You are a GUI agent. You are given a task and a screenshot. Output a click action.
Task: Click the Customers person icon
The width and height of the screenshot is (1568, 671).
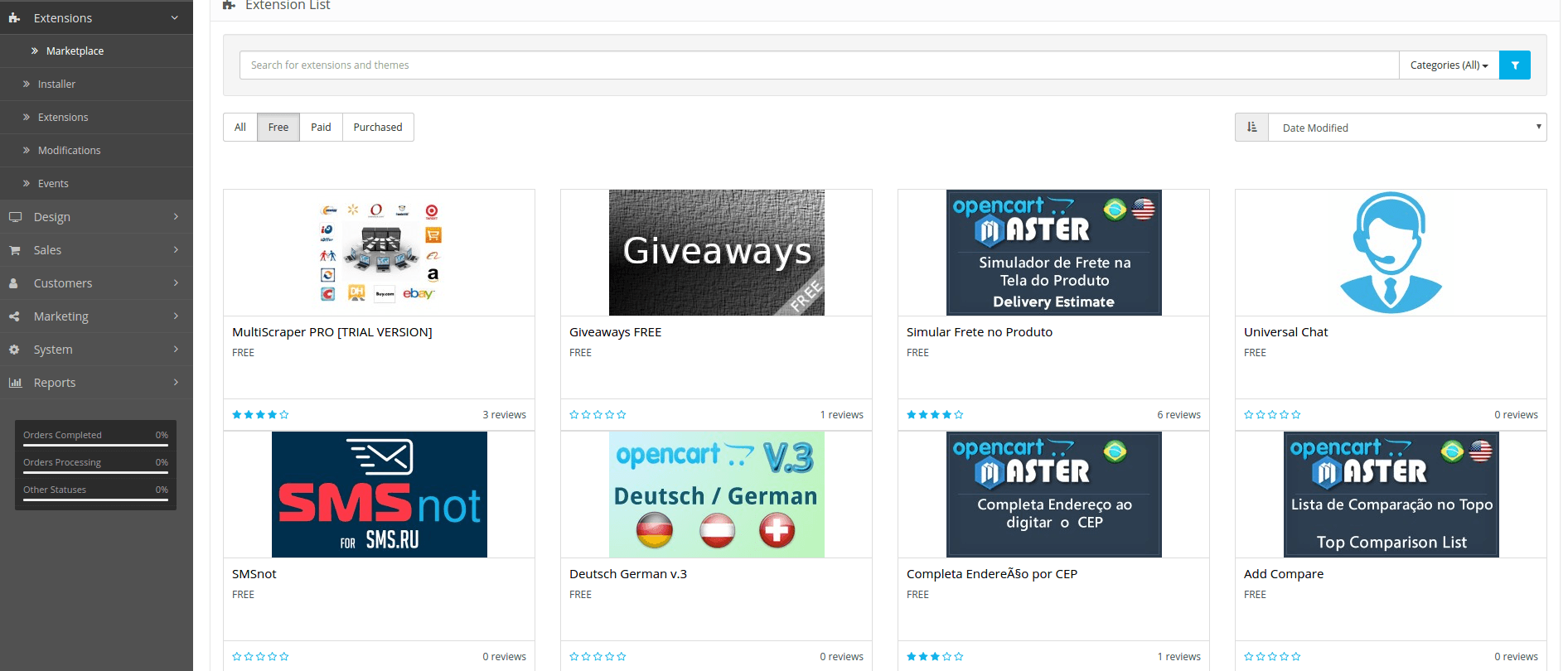point(14,283)
